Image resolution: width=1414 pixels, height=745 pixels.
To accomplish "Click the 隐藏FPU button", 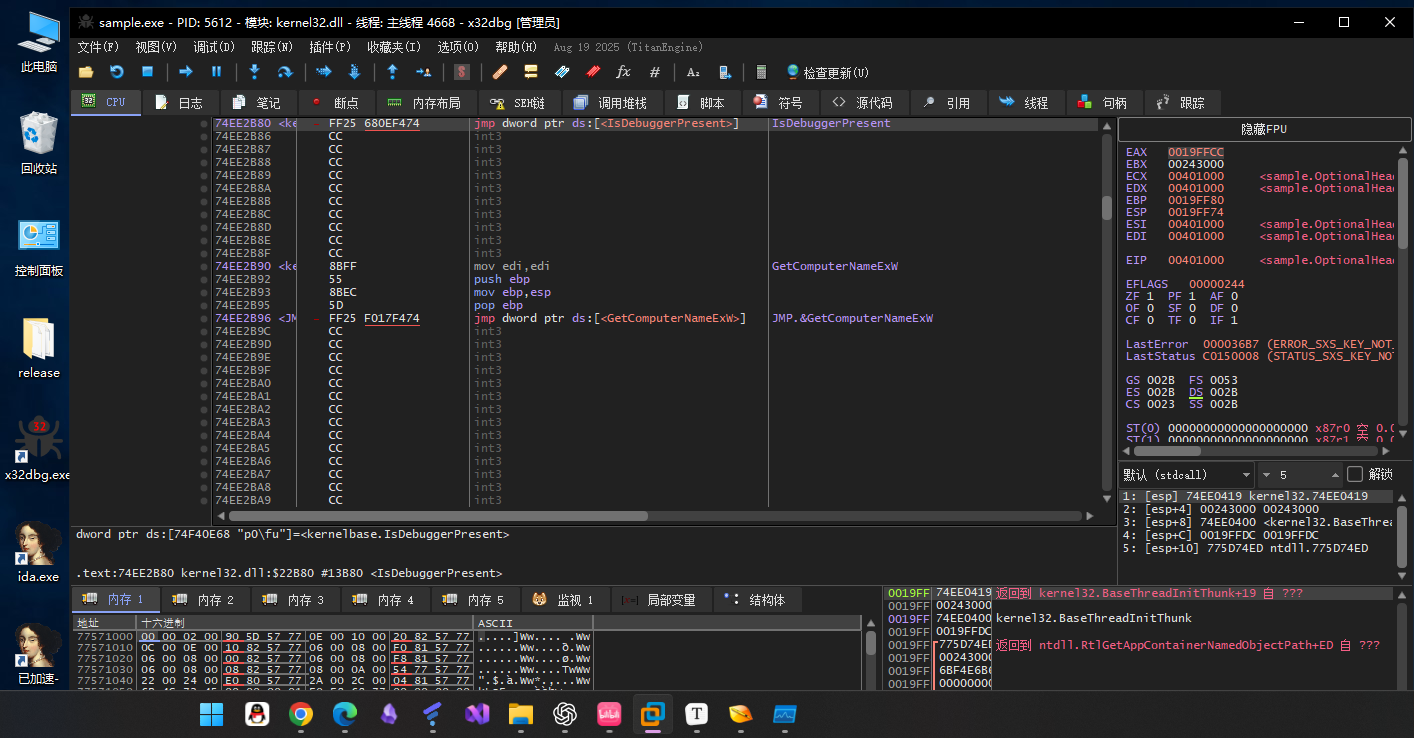I will click(1264, 130).
